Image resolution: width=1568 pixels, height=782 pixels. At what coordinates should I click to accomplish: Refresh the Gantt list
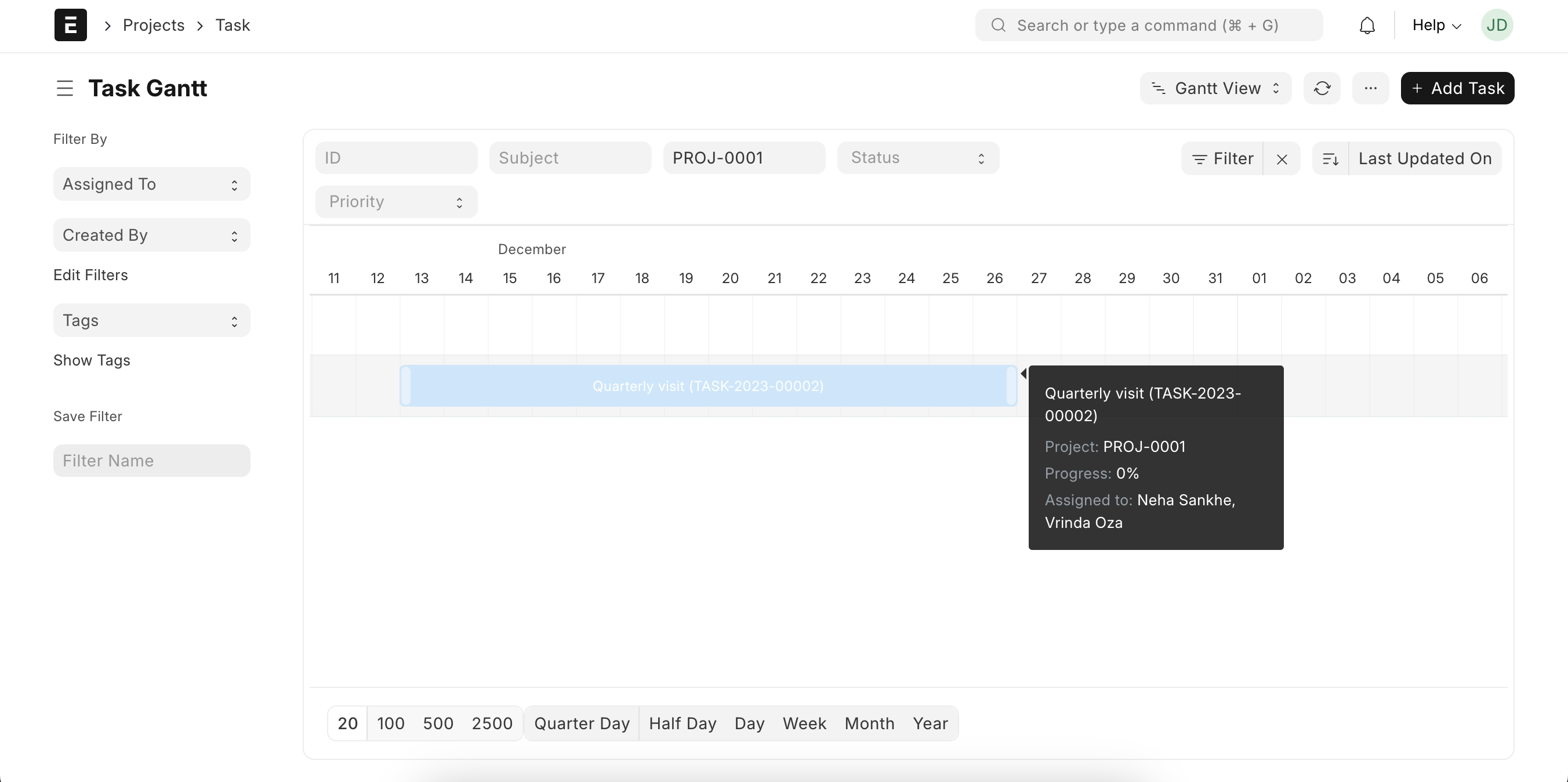tap(1322, 88)
